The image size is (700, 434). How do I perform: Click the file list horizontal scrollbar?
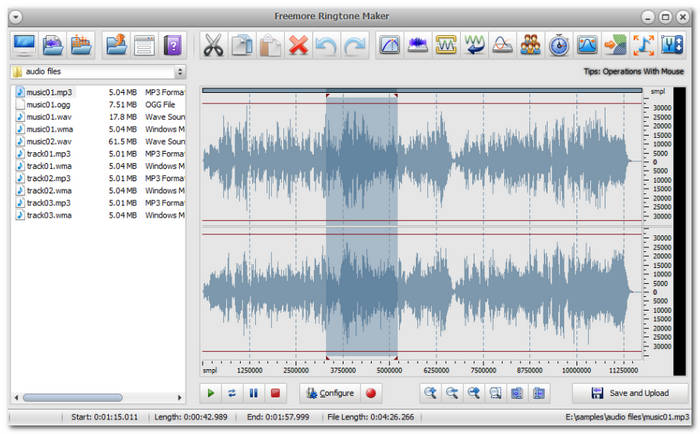[75, 397]
